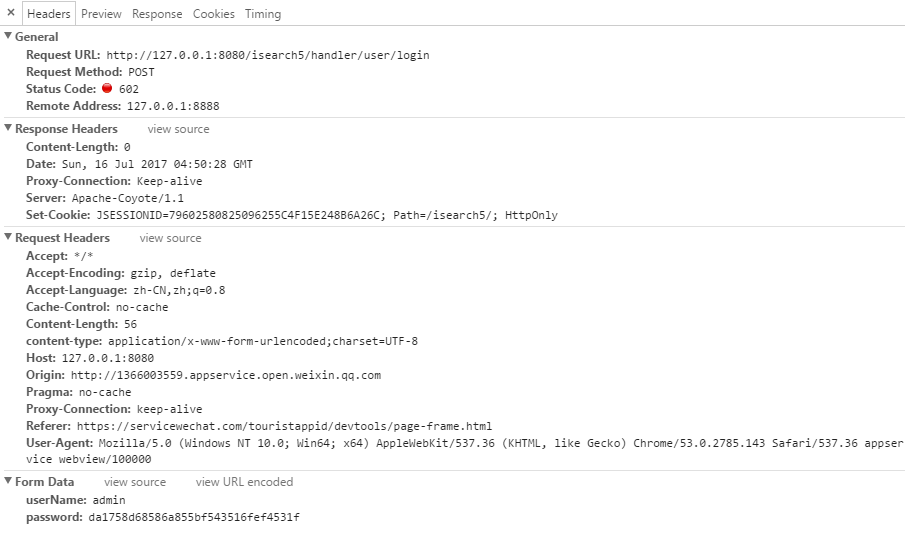Click view URL encoded for Form Data

click(244, 482)
